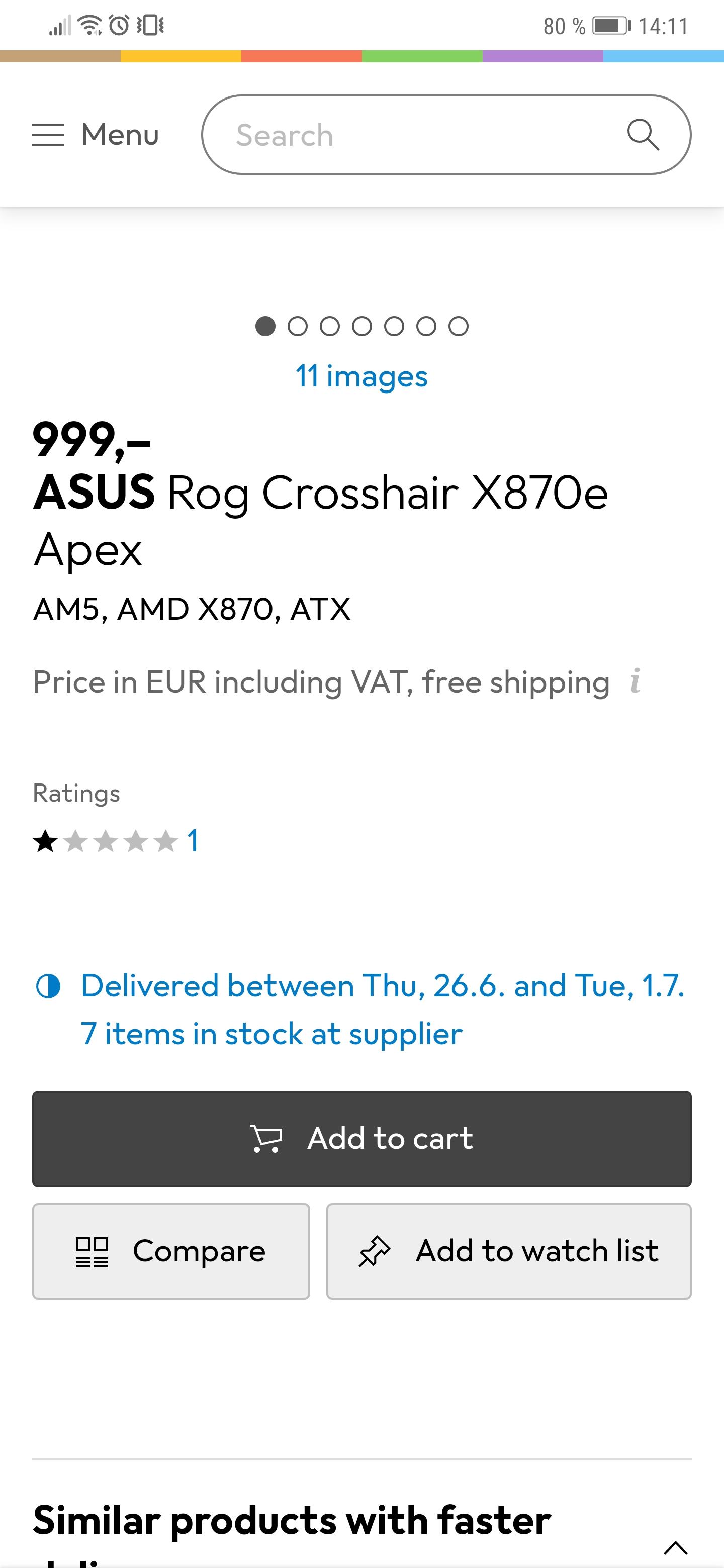Open the Menu label
This screenshot has height=1568, width=724.
(x=120, y=135)
